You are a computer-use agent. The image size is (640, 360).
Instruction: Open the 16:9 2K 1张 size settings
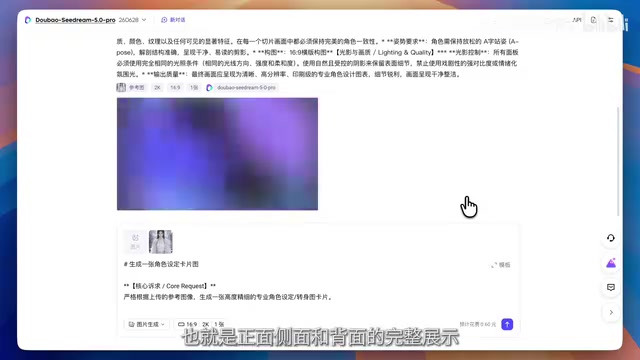(x=201, y=324)
